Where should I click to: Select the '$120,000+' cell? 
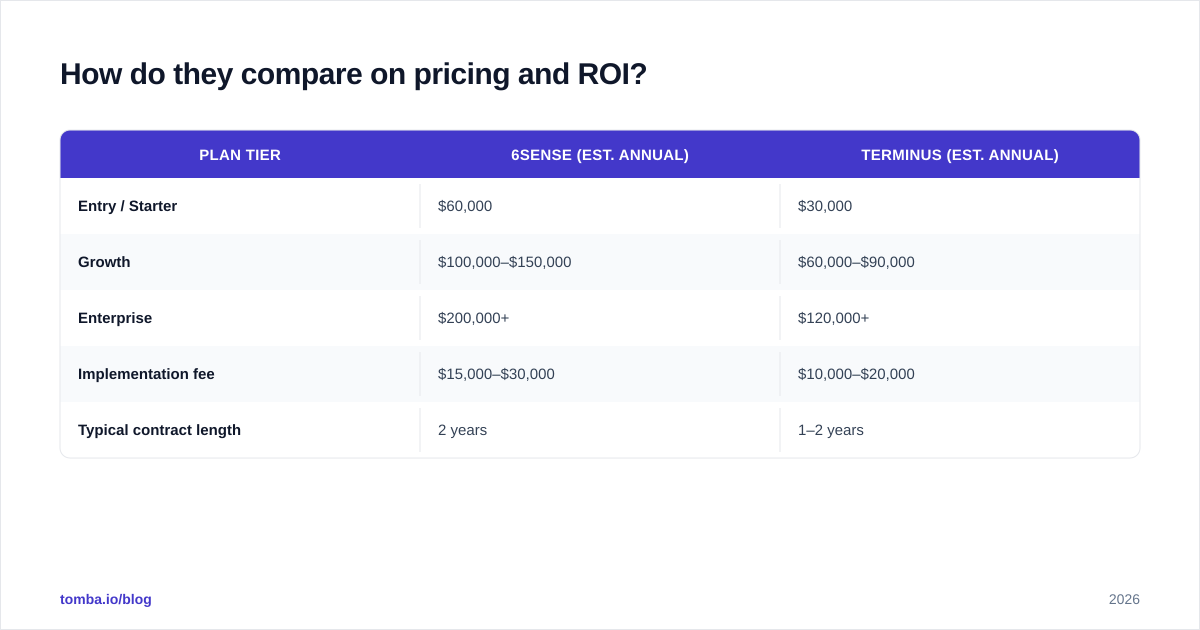click(x=960, y=318)
